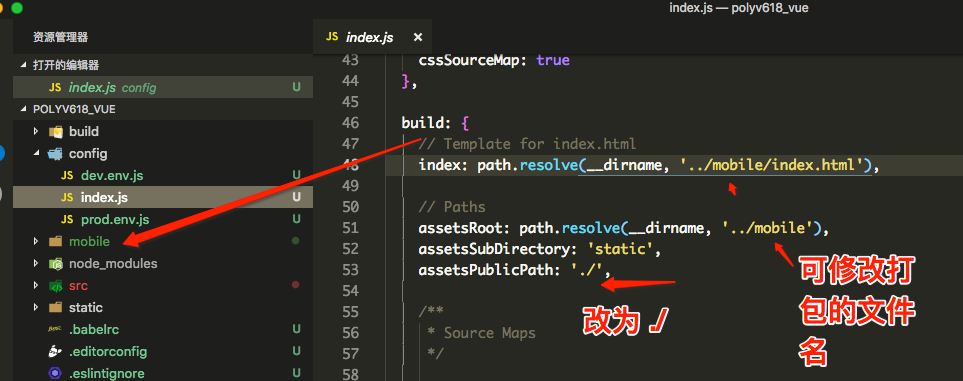The image size is (963, 381).
Task: Expand the node_modules folder arrow
Action: click(x=36, y=264)
